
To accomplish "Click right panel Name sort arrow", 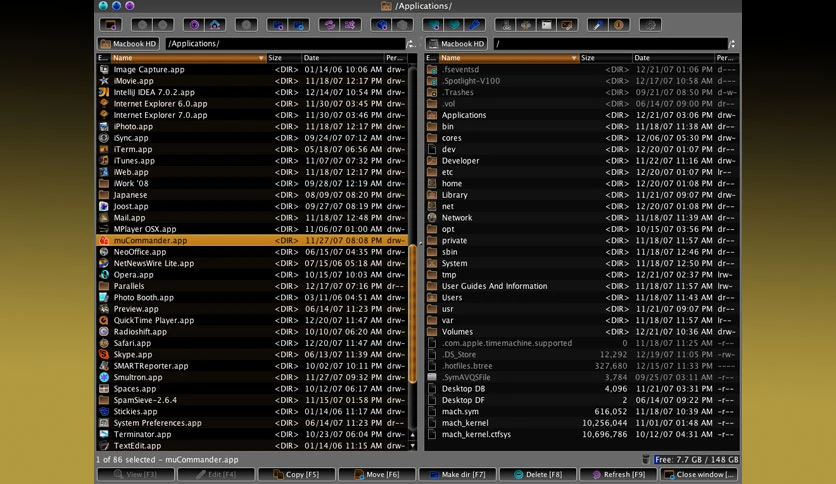I will [574, 58].
